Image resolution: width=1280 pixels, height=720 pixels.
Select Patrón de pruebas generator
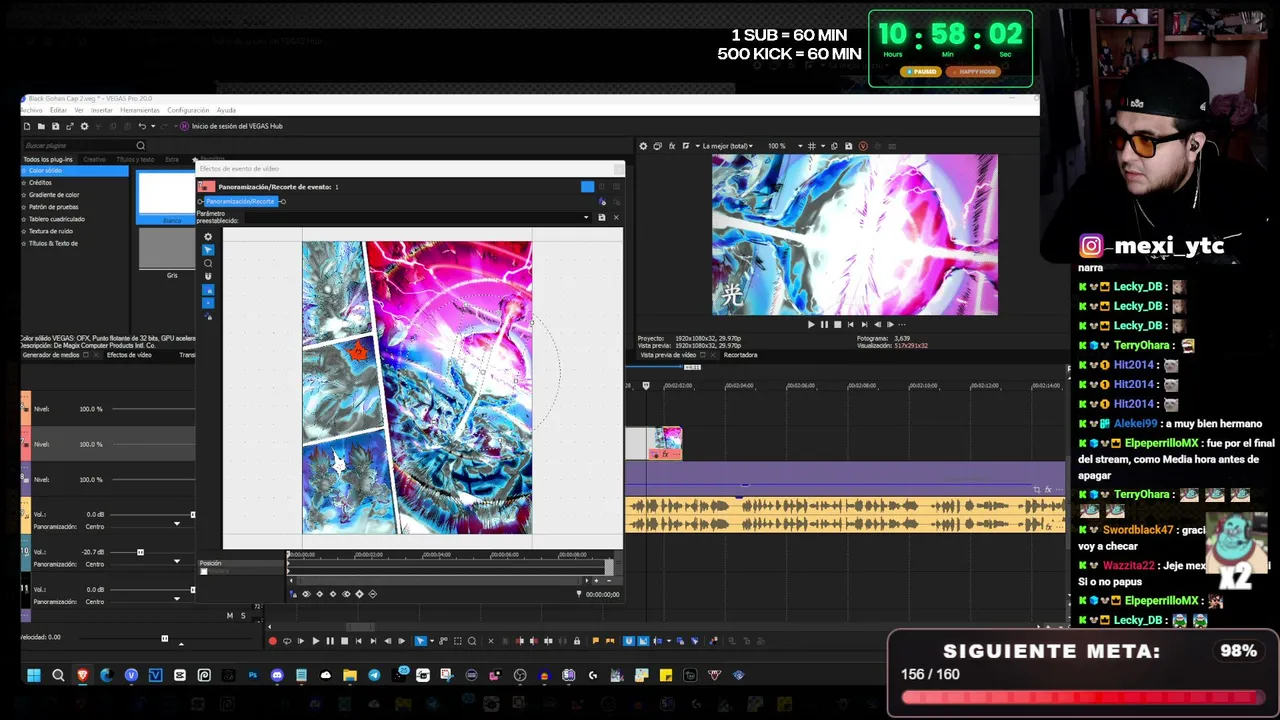53,207
